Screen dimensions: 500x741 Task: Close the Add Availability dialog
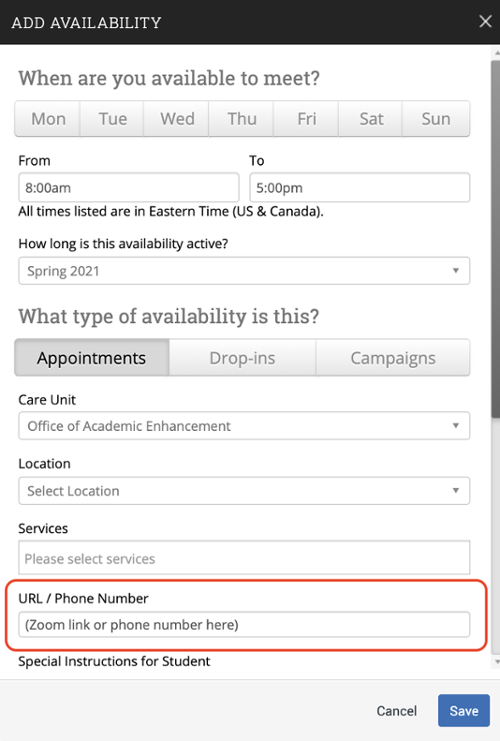pos(485,21)
